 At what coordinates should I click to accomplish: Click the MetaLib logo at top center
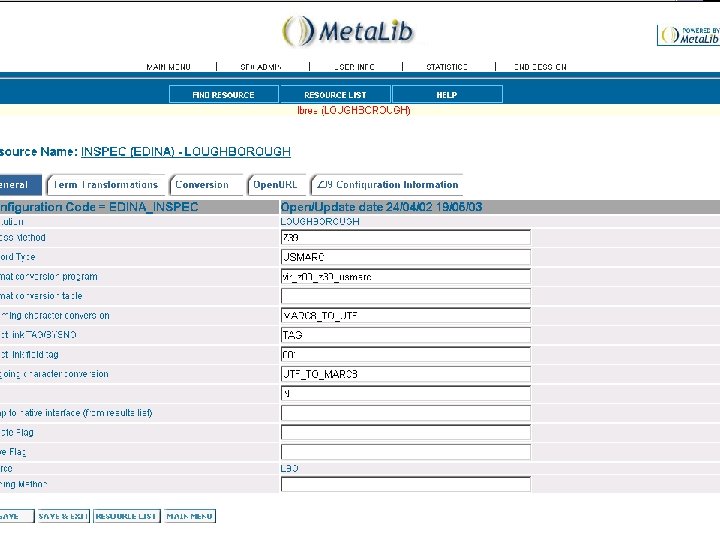coord(348,31)
